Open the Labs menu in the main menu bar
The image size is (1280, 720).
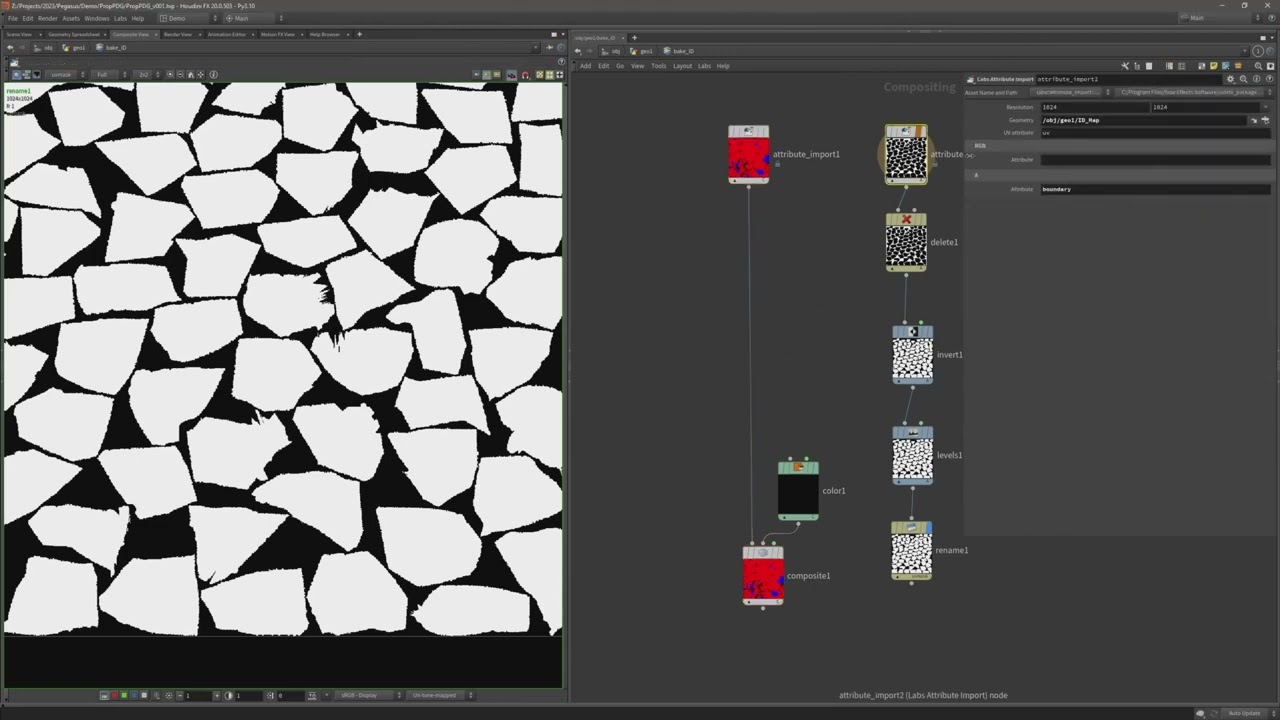point(120,18)
